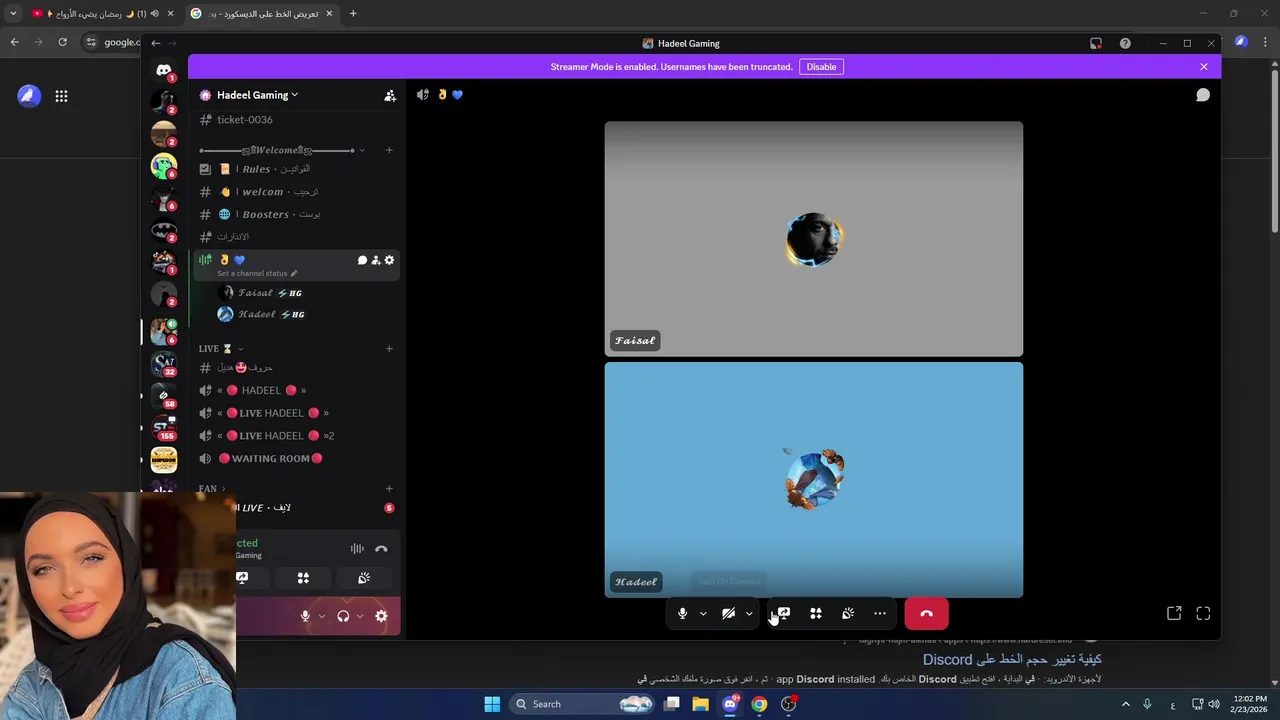
Task: Open more options ellipsis in call controls
Action: (880, 614)
